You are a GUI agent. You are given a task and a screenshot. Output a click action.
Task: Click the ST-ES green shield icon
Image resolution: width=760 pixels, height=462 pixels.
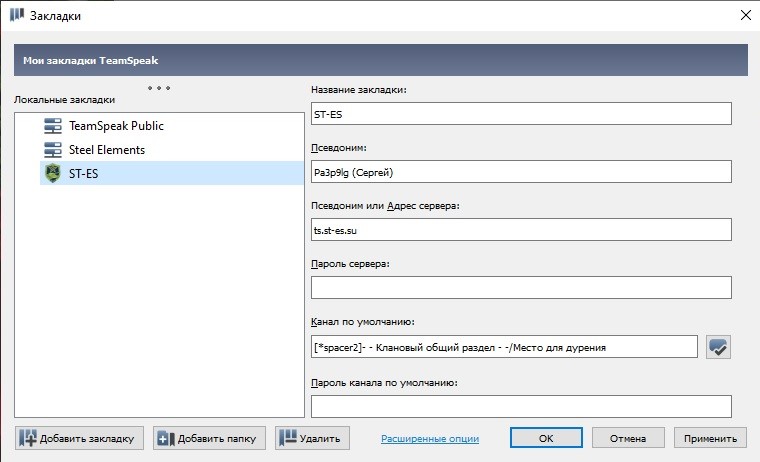click(x=53, y=173)
